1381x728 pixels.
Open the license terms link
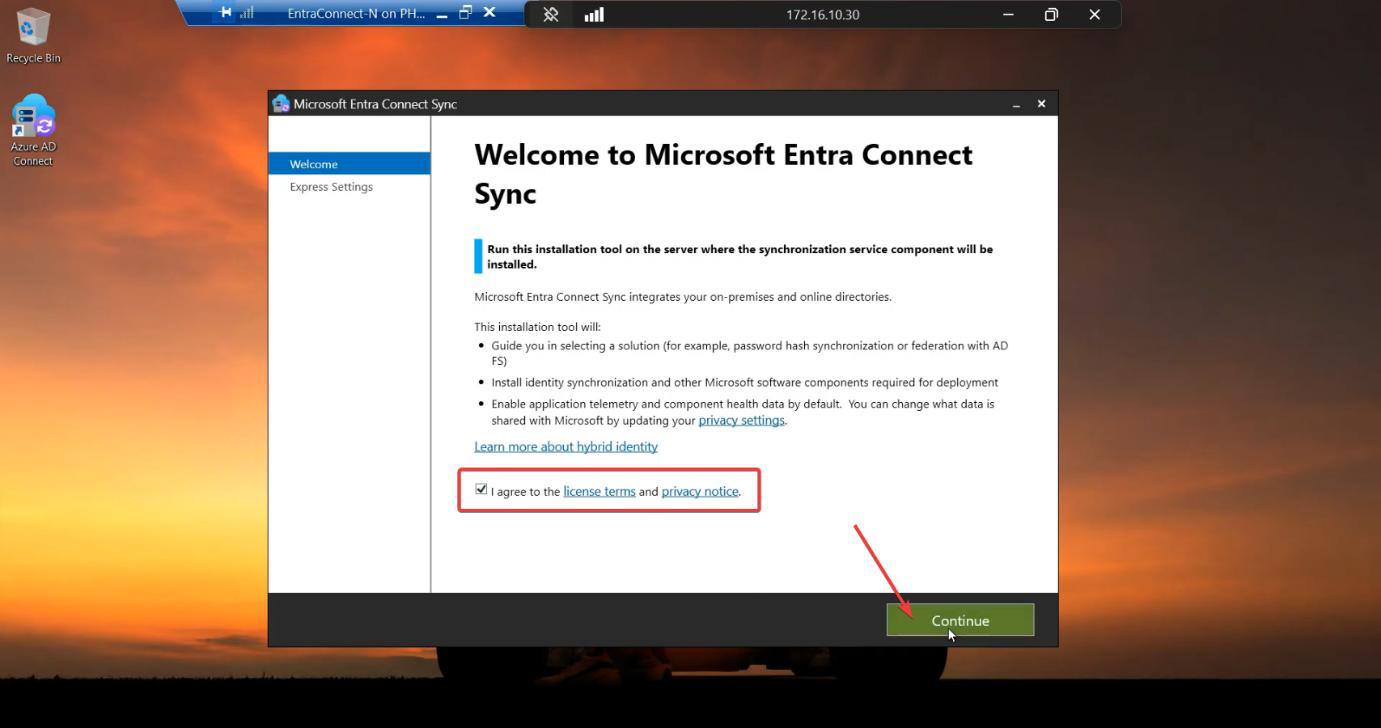click(599, 491)
